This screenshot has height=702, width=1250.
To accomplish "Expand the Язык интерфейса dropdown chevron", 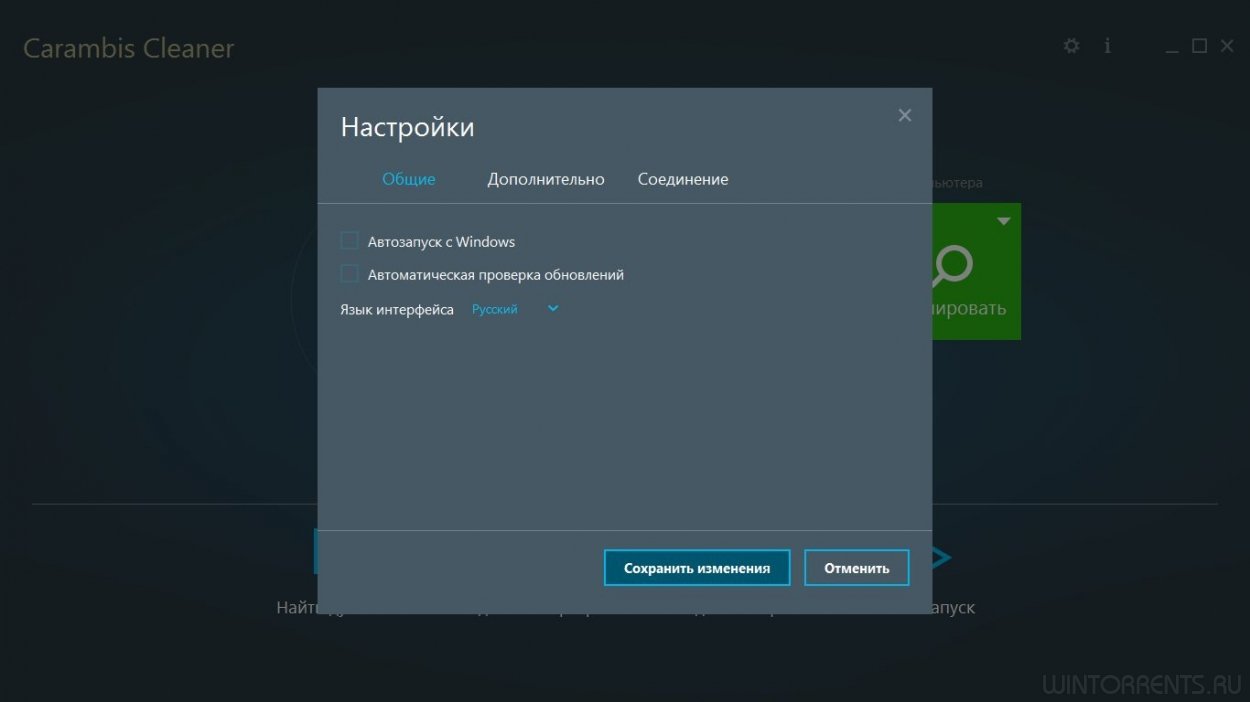I will click(x=553, y=309).
